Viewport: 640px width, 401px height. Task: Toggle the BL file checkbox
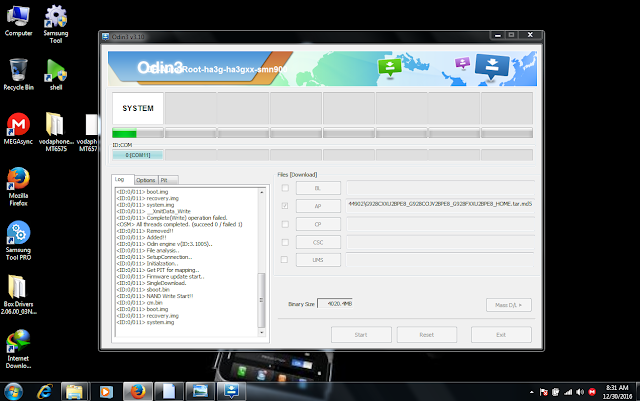pos(285,188)
